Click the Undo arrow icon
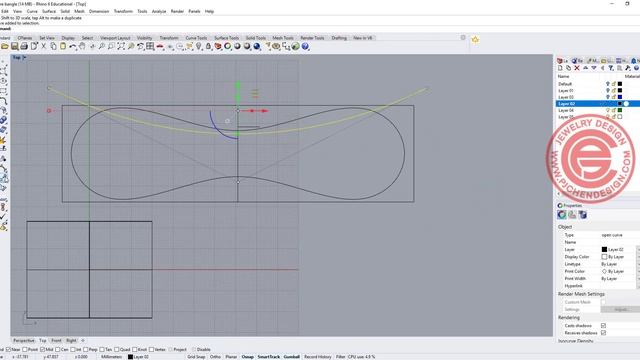This screenshot has width=640, height=360. point(73,47)
